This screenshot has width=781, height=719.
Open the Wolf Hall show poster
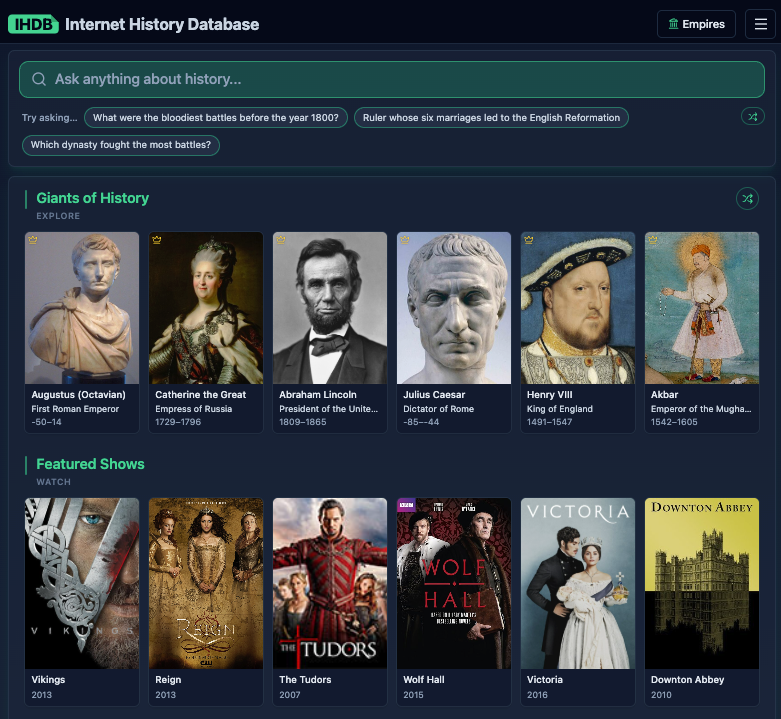coord(454,584)
